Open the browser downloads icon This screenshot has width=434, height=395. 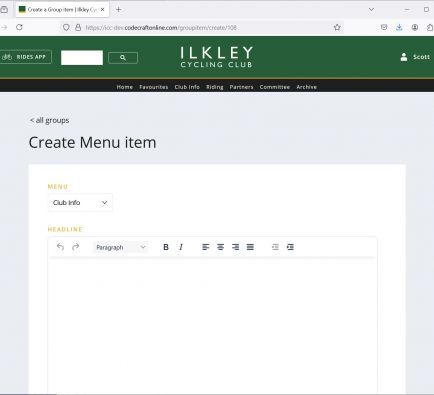pos(399,27)
